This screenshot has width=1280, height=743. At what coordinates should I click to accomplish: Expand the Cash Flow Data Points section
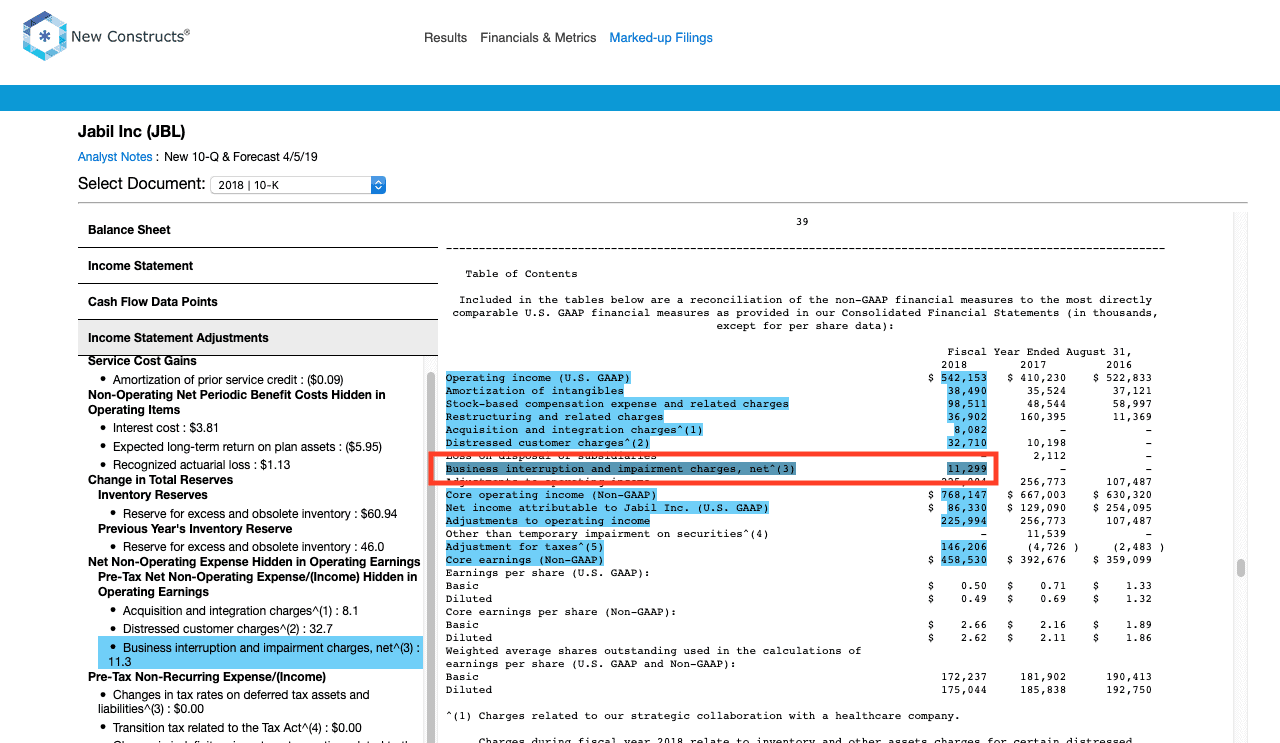pyautogui.click(x=258, y=302)
